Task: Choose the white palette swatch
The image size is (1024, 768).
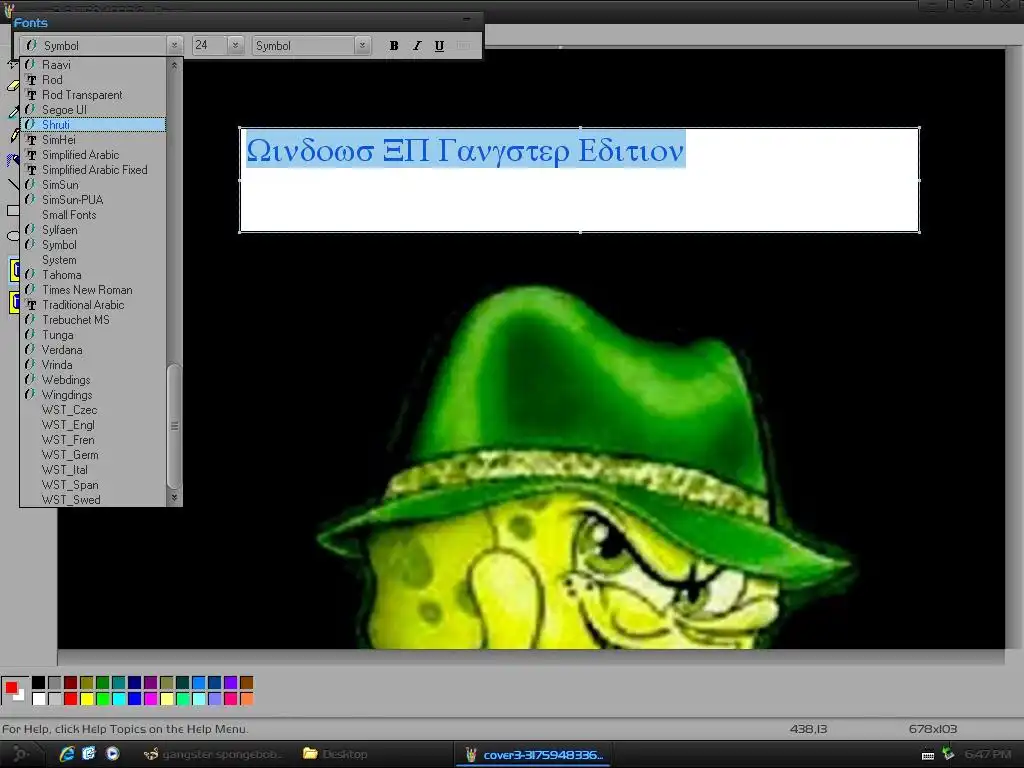Action: click(39, 699)
